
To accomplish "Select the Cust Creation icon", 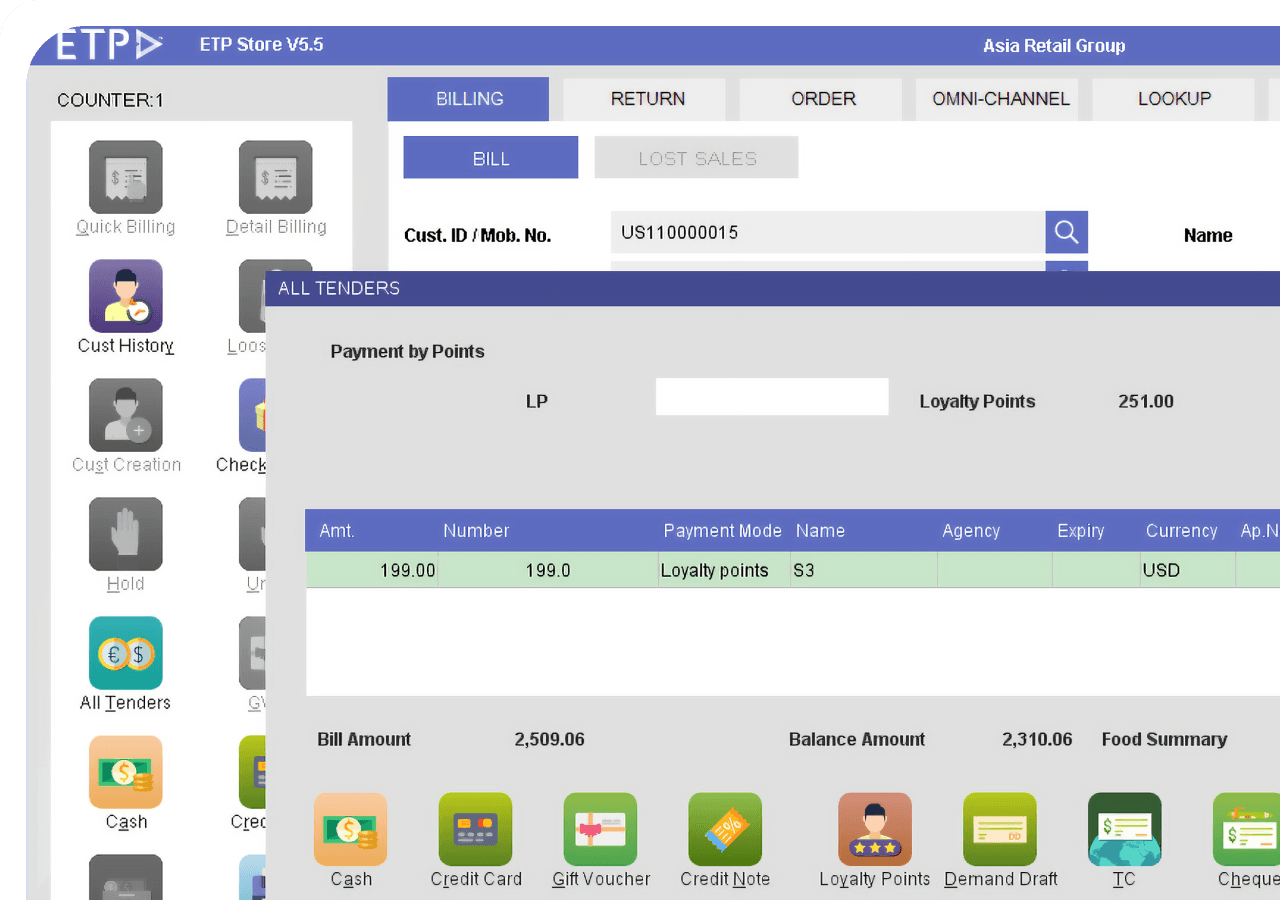I will point(125,414).
